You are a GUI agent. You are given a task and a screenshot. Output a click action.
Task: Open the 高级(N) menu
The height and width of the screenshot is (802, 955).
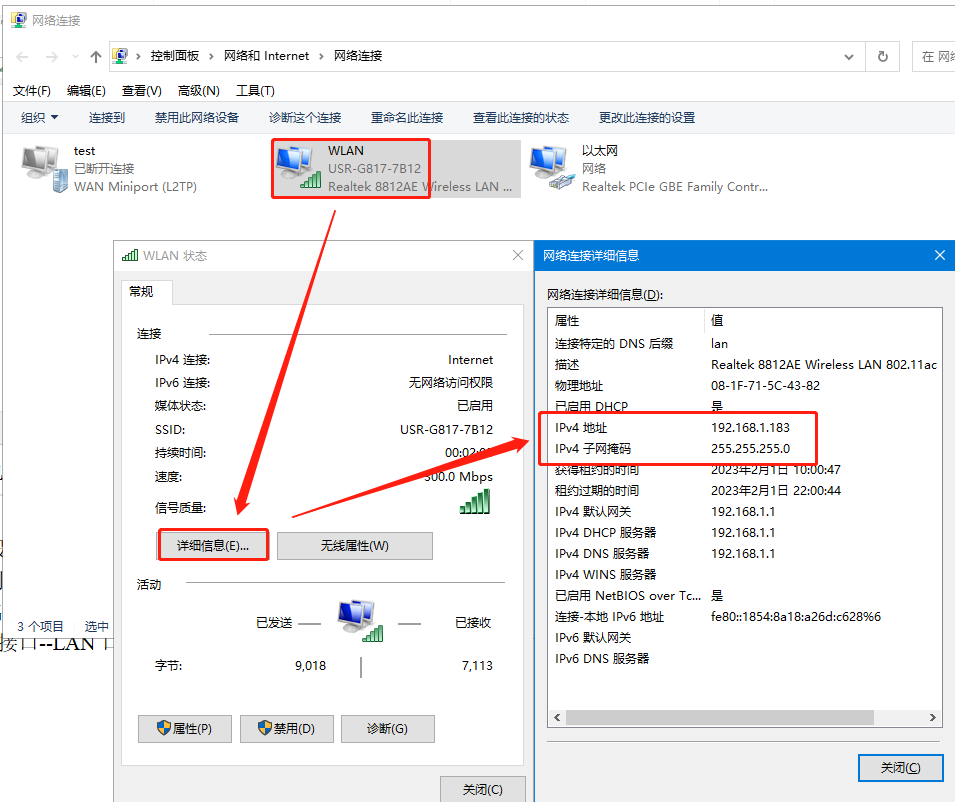pos(198,90)
